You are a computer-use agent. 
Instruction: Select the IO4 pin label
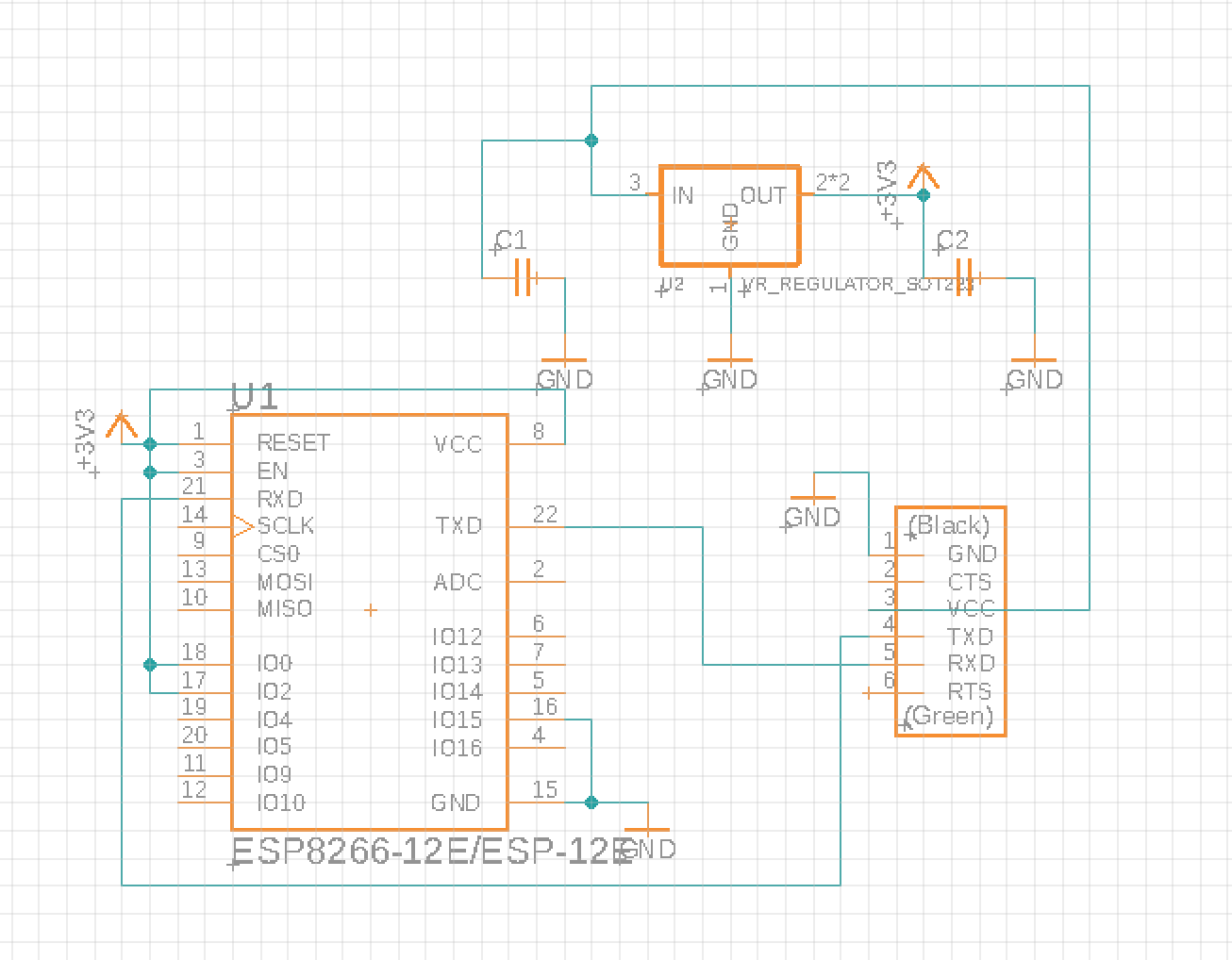(275, 720)
